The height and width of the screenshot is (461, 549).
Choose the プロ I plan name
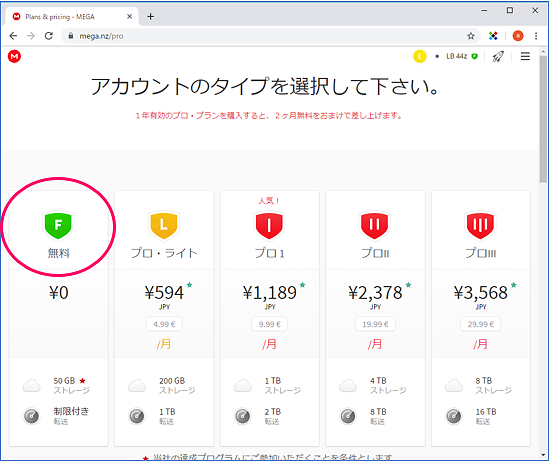click(x=270, y=253)
